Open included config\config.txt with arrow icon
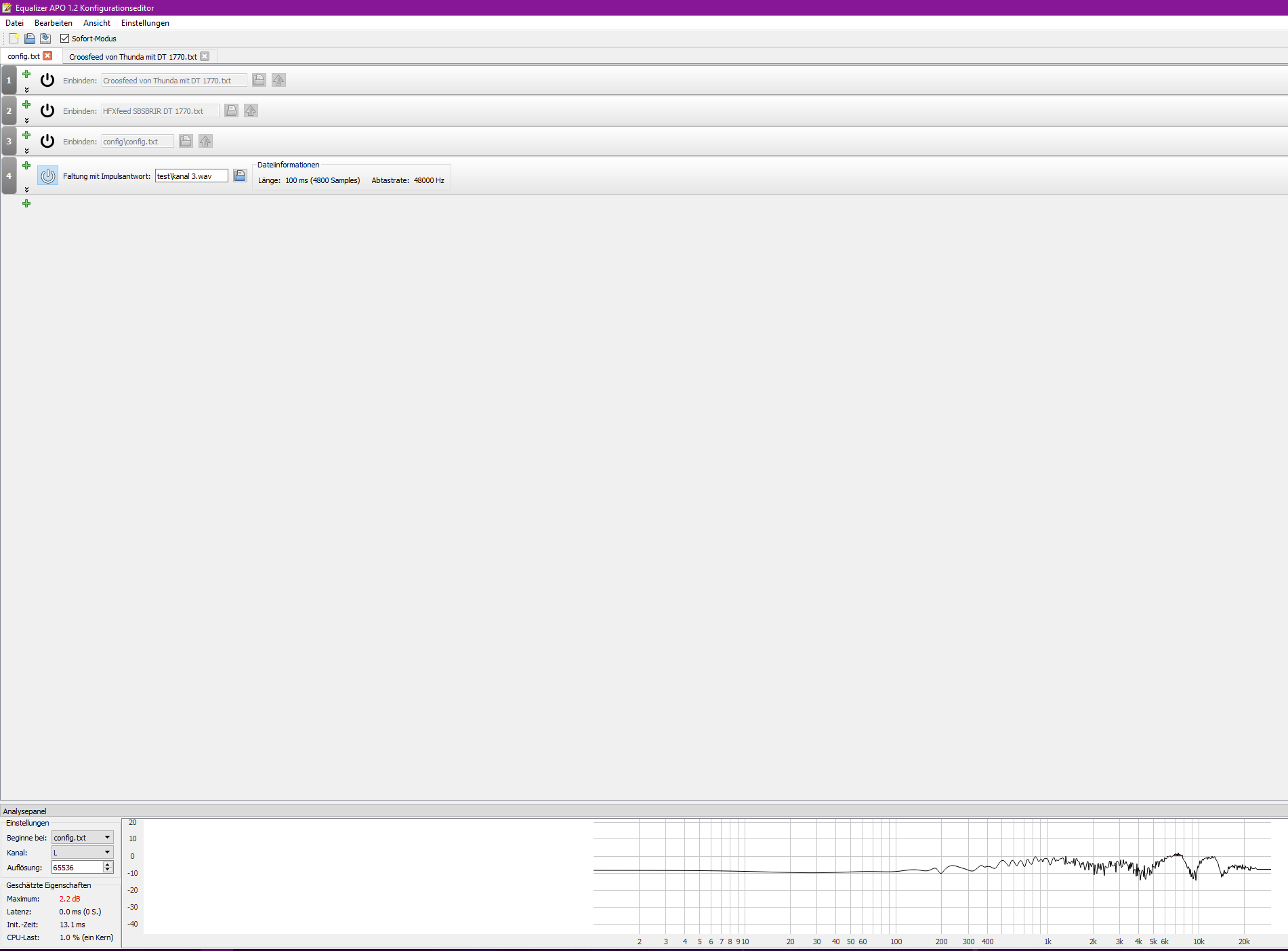 click(205, 141)
